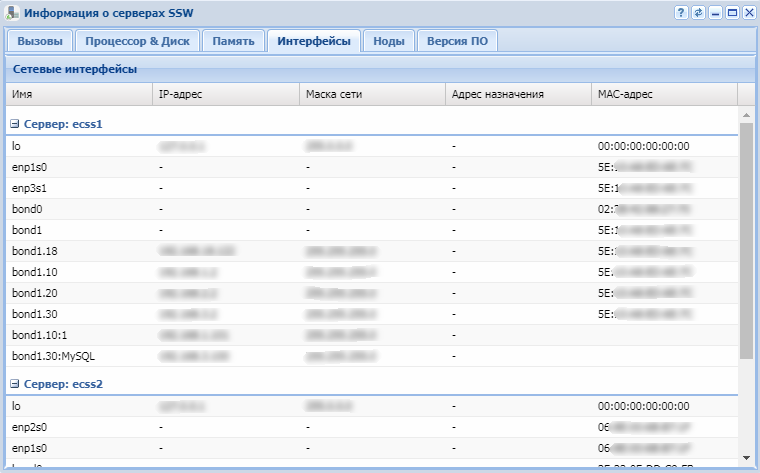Click the scrollbar down arrow
Screen dimensions: 760x473
(x=746, y=457)
